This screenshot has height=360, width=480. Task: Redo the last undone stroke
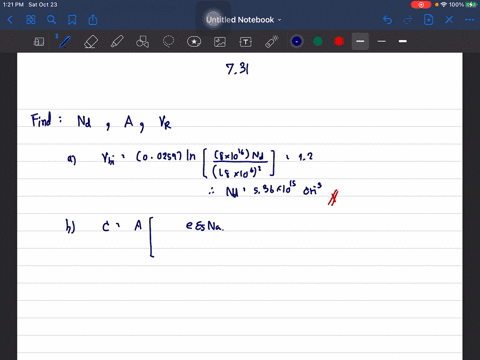(408, 20)
